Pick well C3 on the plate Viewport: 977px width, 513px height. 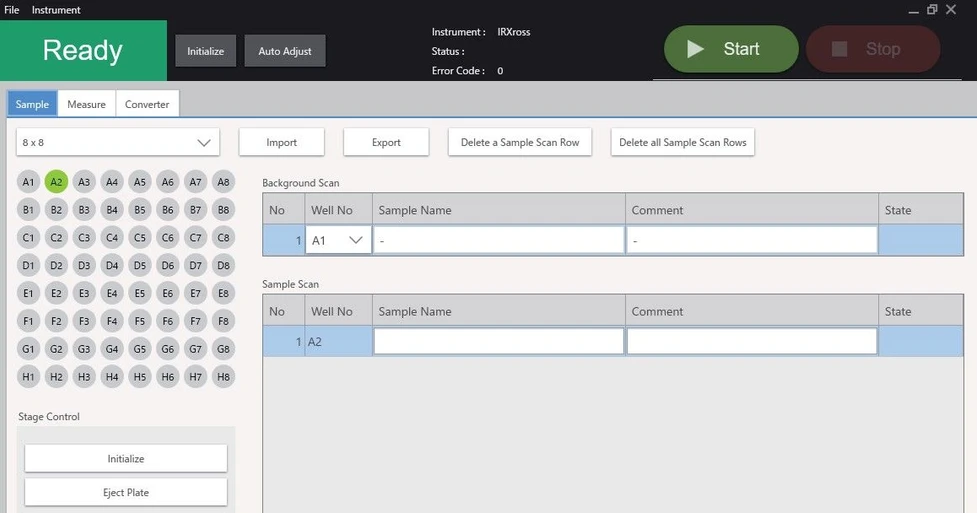(84, 238)
